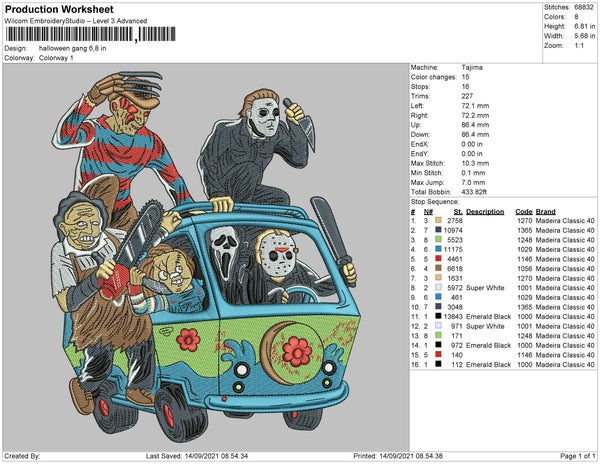Click "Super White" description in row 8
The image size is (600, 464).
click(485, 288)
